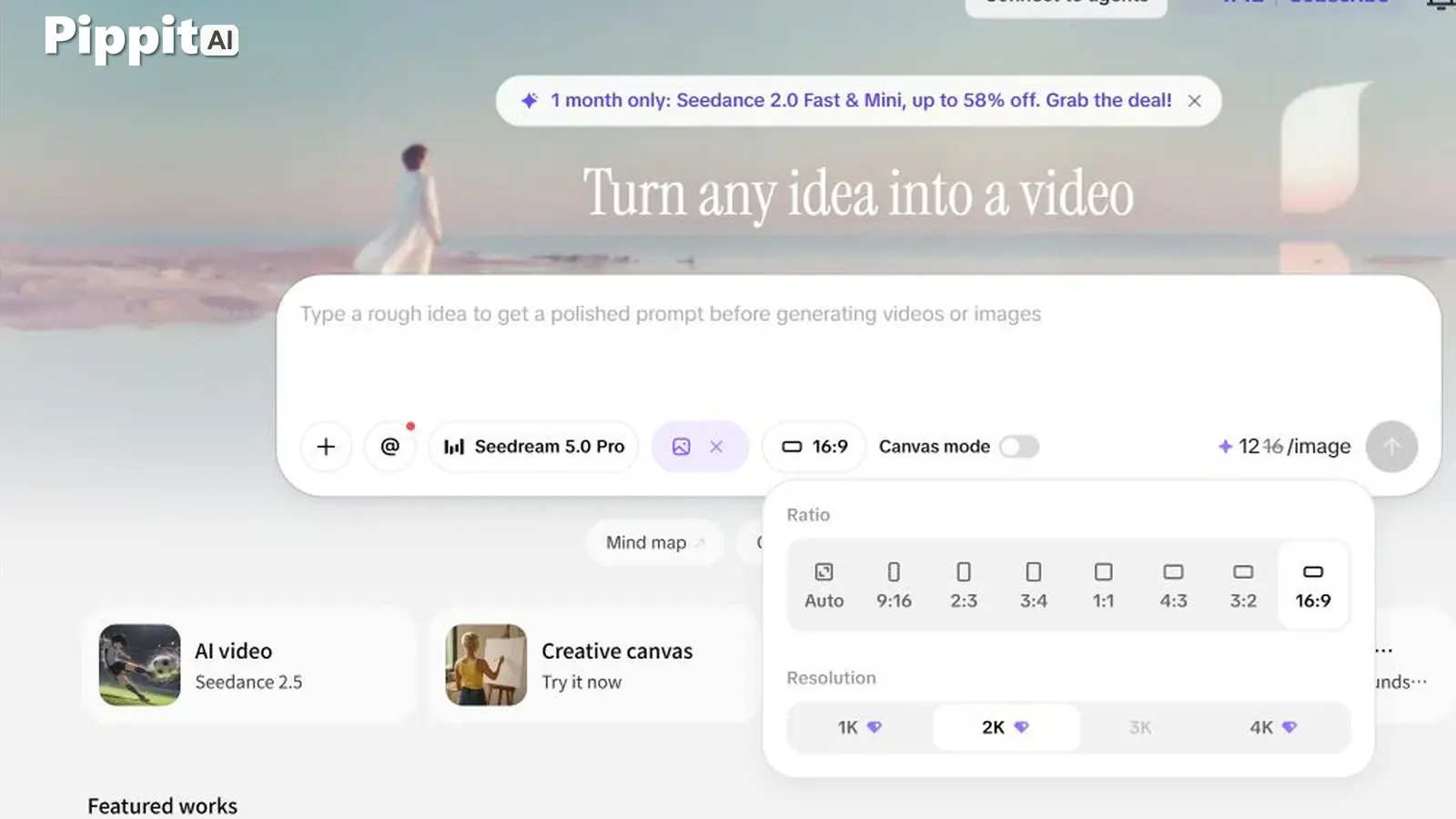Click the image mode icon chip
This screenshot has width=1456, height=819.
682,447
